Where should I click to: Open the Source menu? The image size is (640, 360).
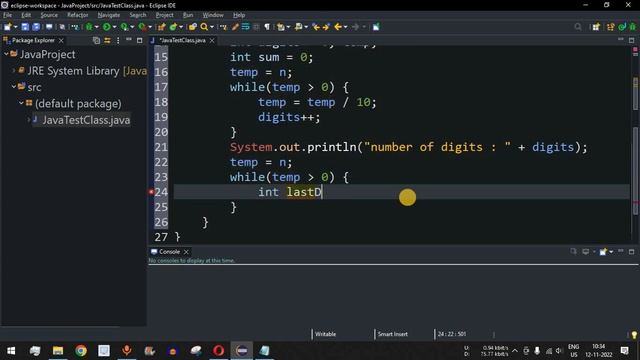49,15
